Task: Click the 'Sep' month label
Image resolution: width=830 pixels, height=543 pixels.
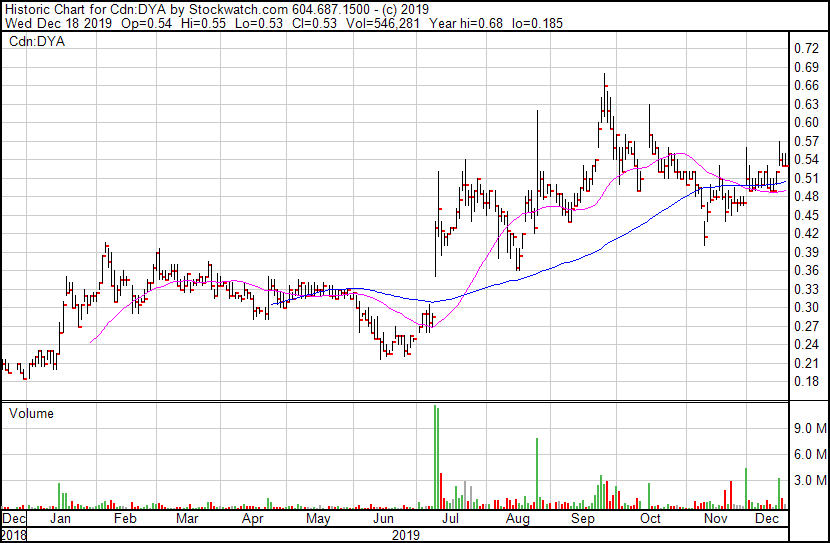Action: [583, 519]
